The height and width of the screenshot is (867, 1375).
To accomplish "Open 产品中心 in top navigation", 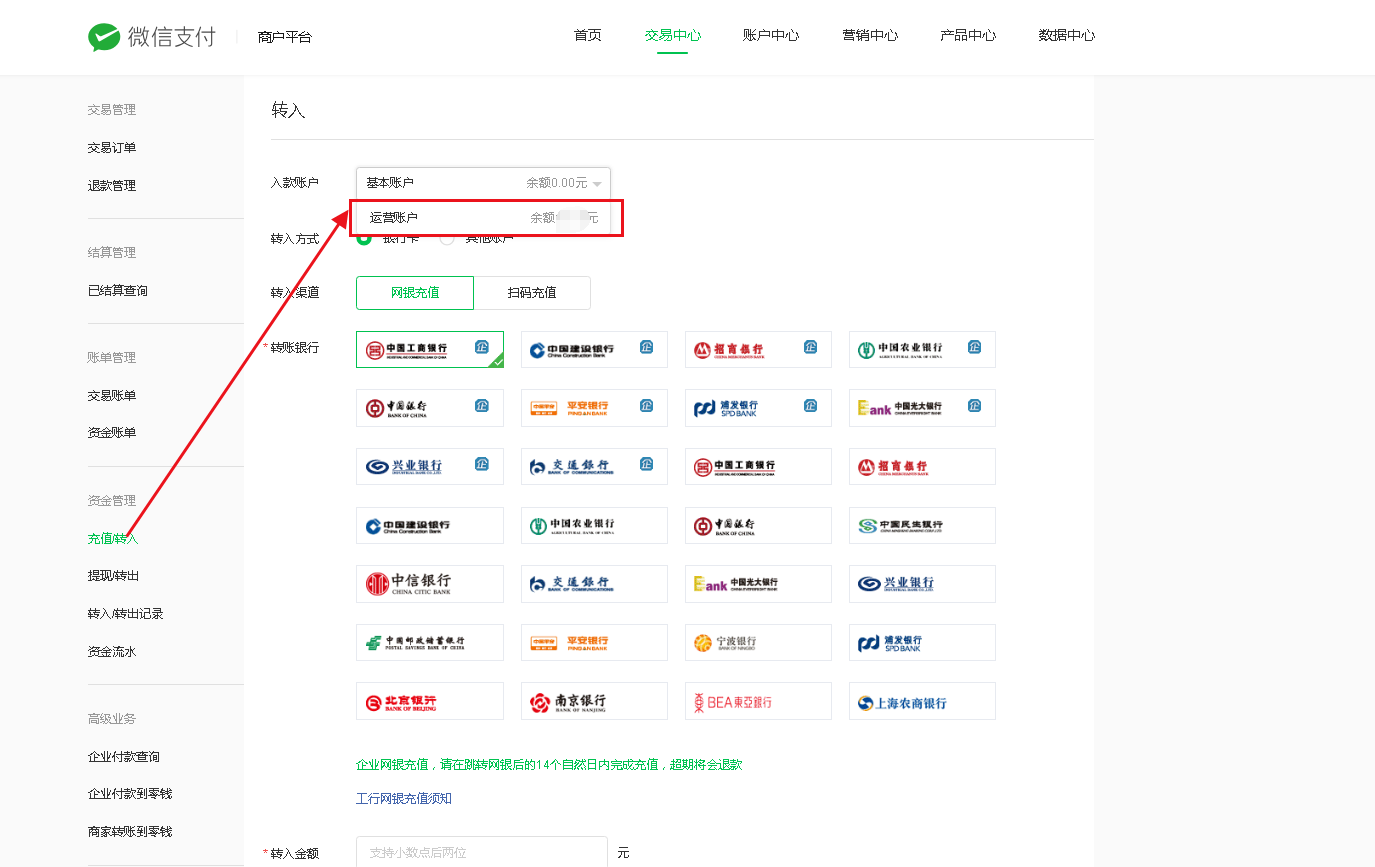I will [x=968, y=36].
